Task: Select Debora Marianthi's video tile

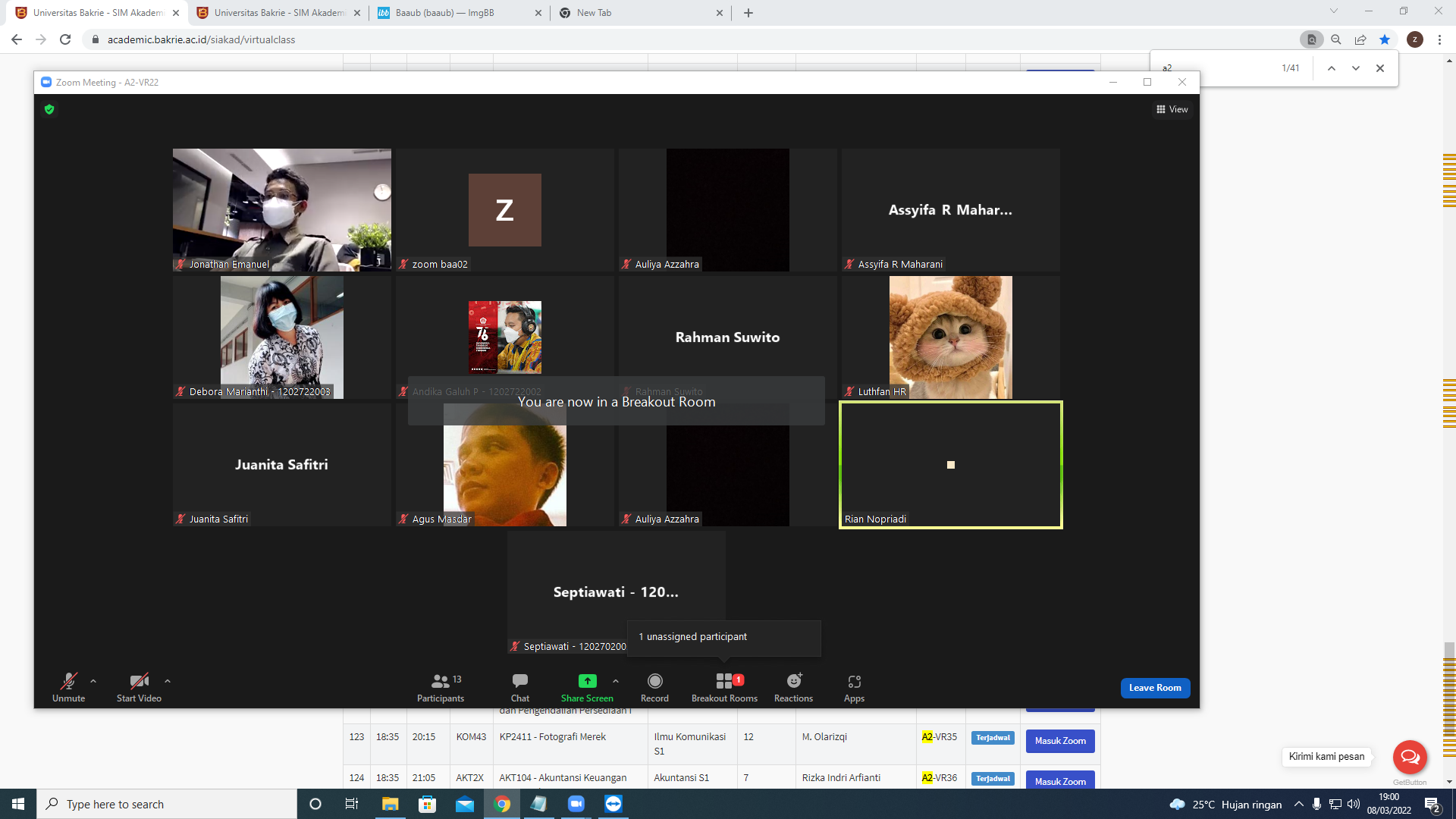Action: pyautogui.click(x=282, y=337)
